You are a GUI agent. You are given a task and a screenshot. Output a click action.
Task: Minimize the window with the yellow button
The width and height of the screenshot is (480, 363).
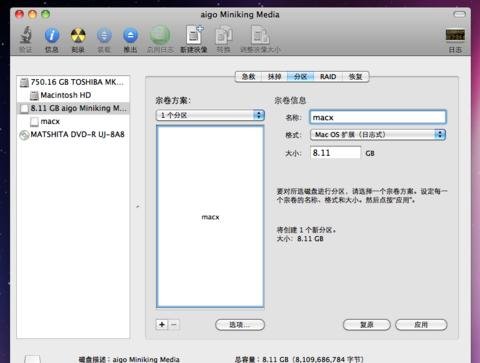[x=33, y=14]
